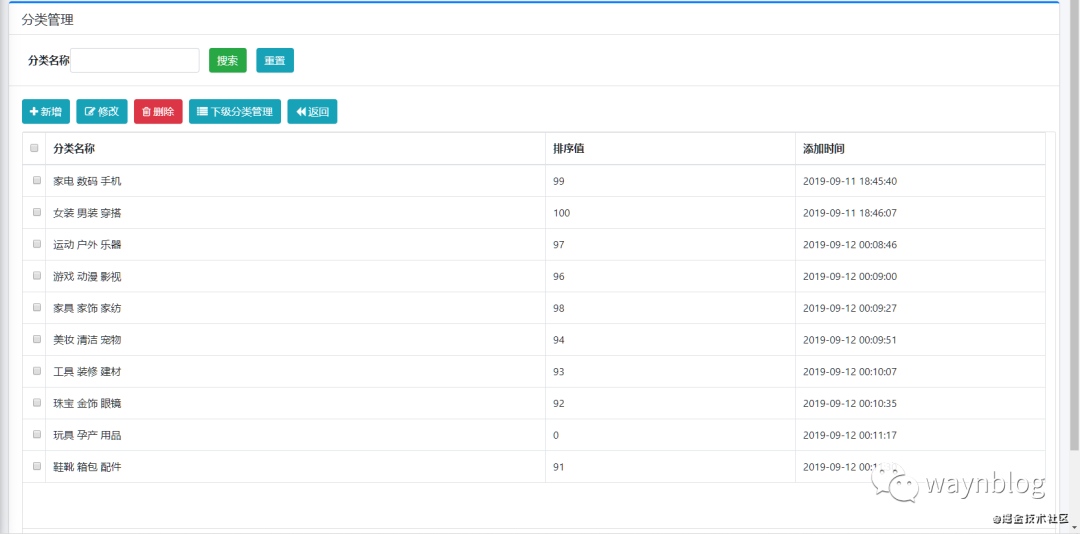This screenshot has width=1080, height=534.
Task: Select the row text 珠宝 金饰 眼镜
Action: tap(87, 403)
